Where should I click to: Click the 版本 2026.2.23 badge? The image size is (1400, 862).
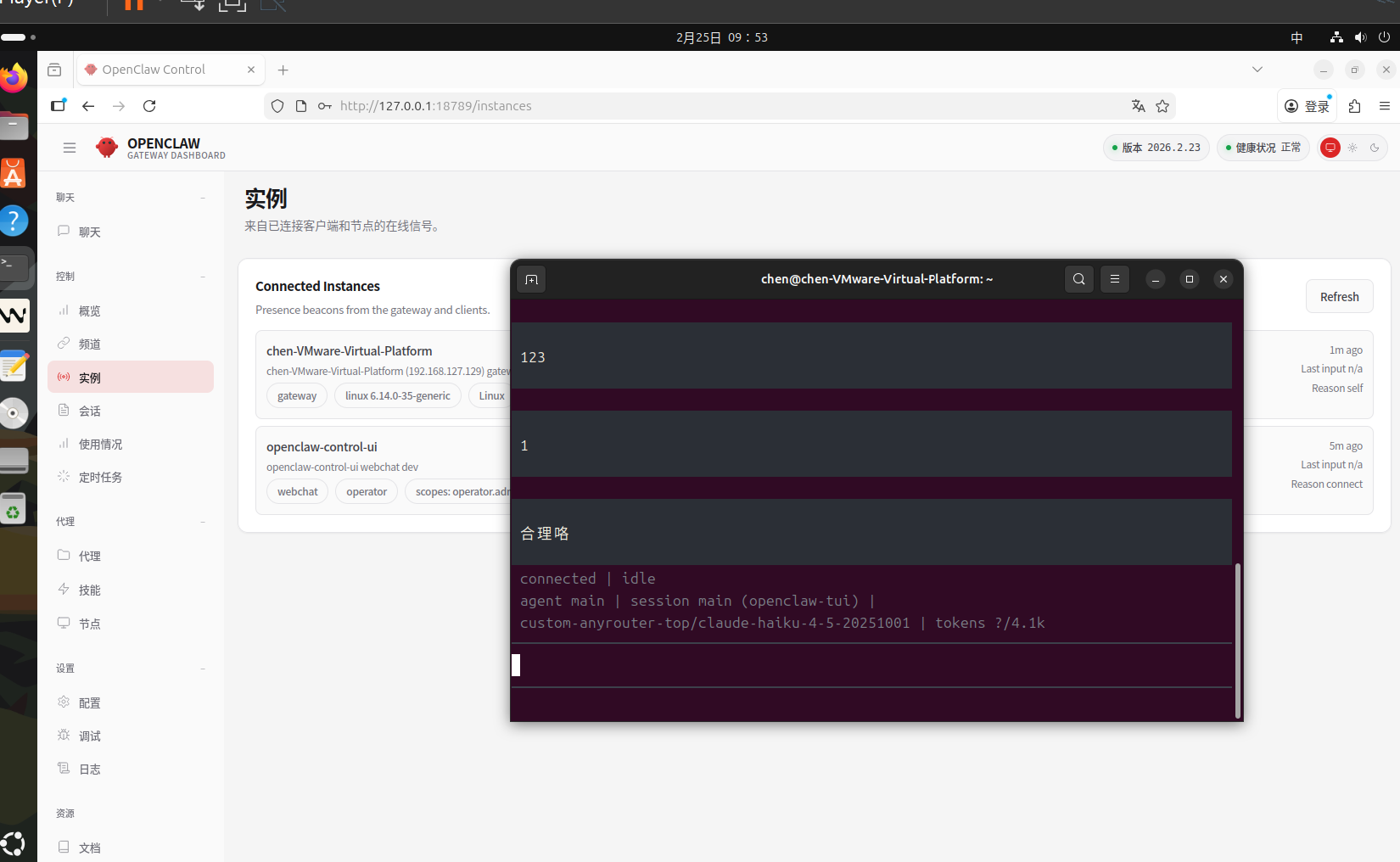[1156, 148]
